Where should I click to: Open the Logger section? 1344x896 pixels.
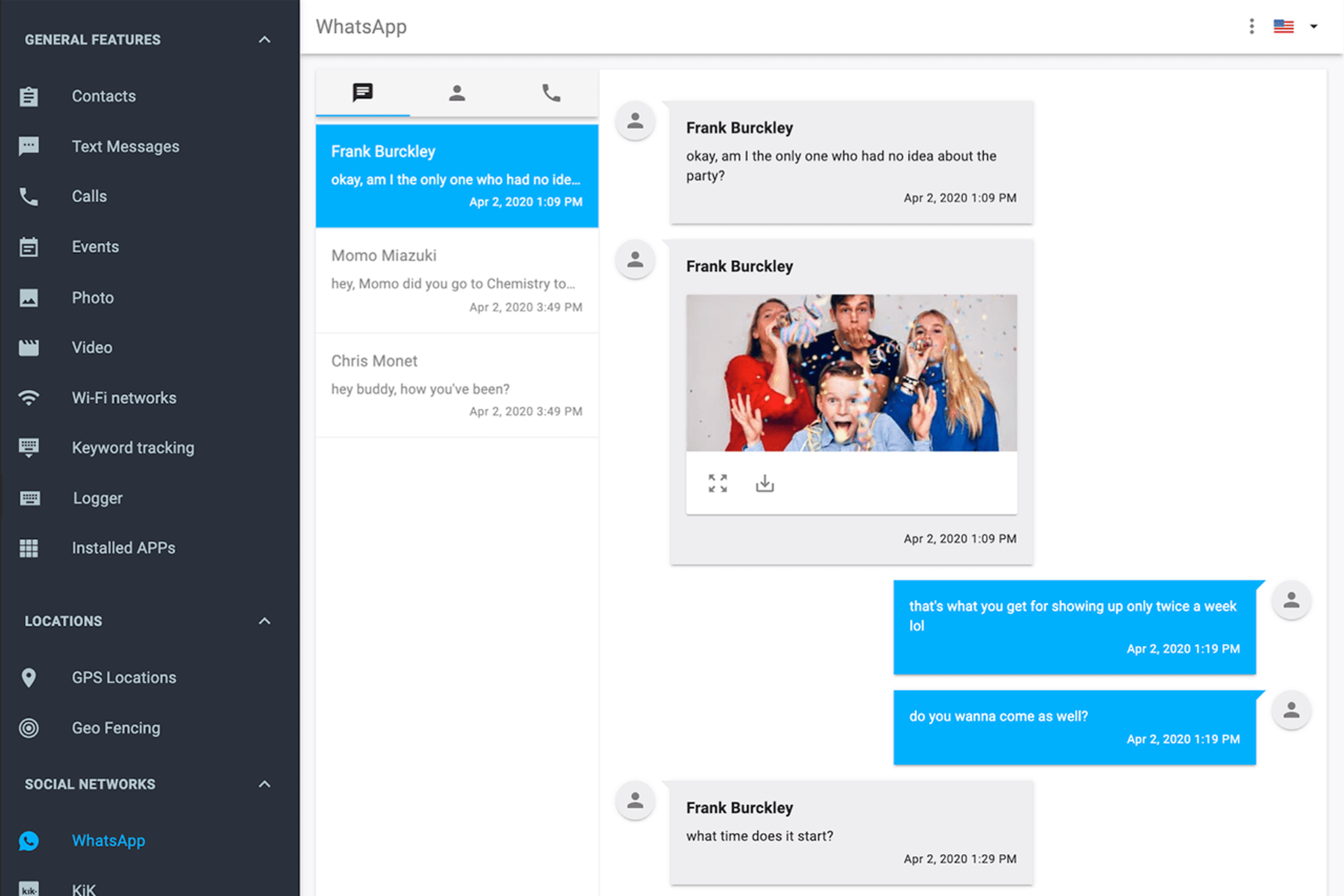97,498
